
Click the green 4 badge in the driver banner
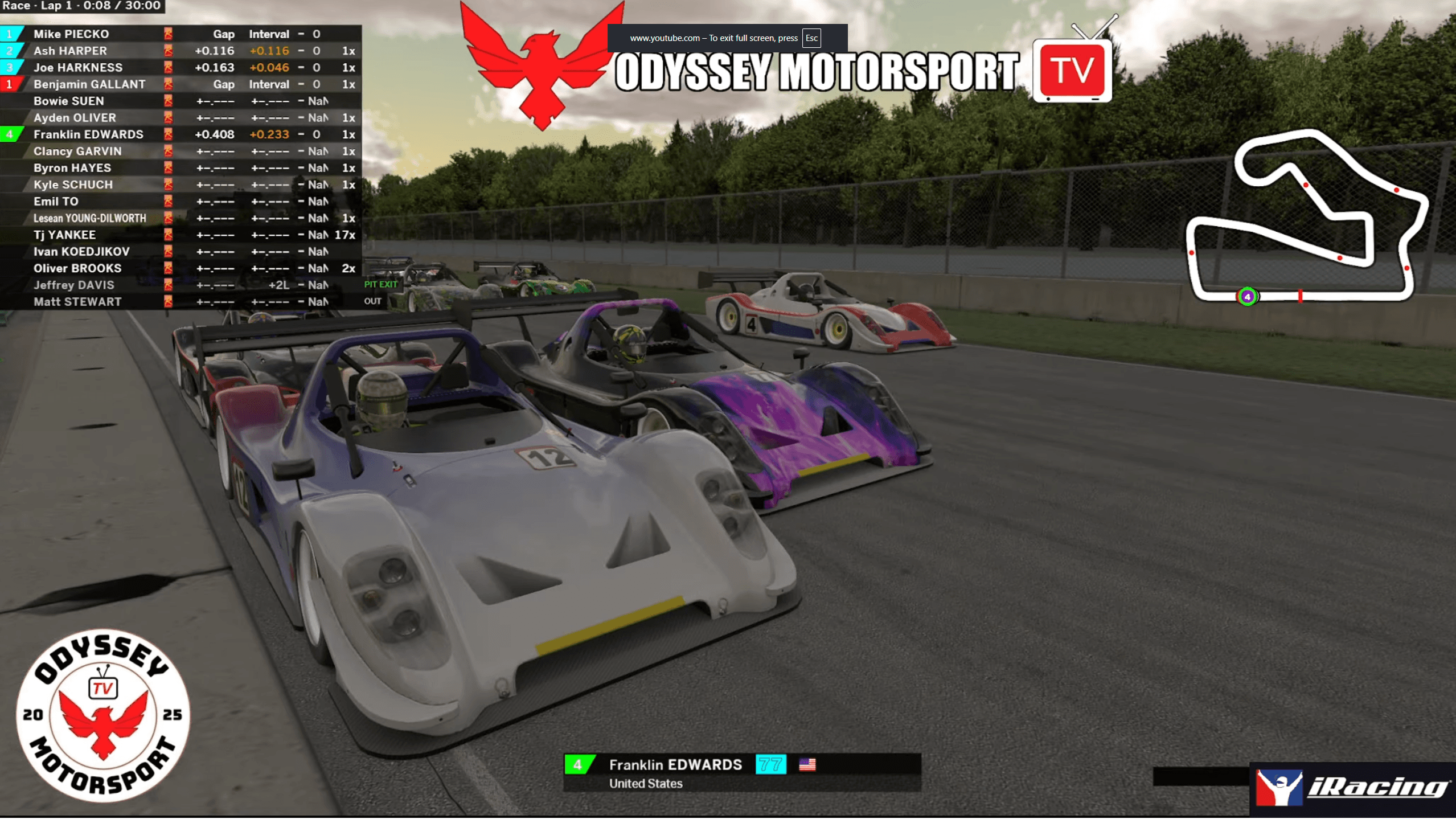pos(579,765)
